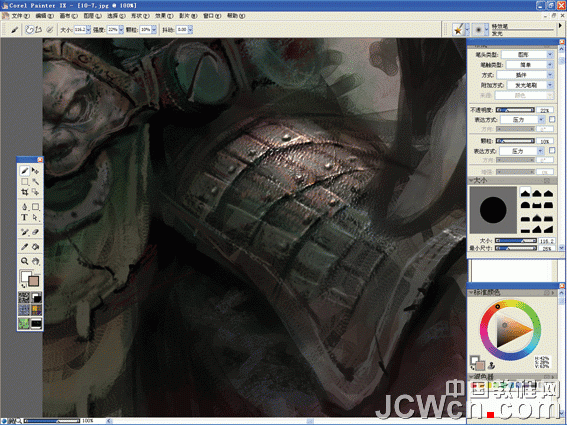Viewport: 567px width, 425px height.
Task: Adjust the 颗粒 grain slider in panel
Action: click(x=515, y=141)
